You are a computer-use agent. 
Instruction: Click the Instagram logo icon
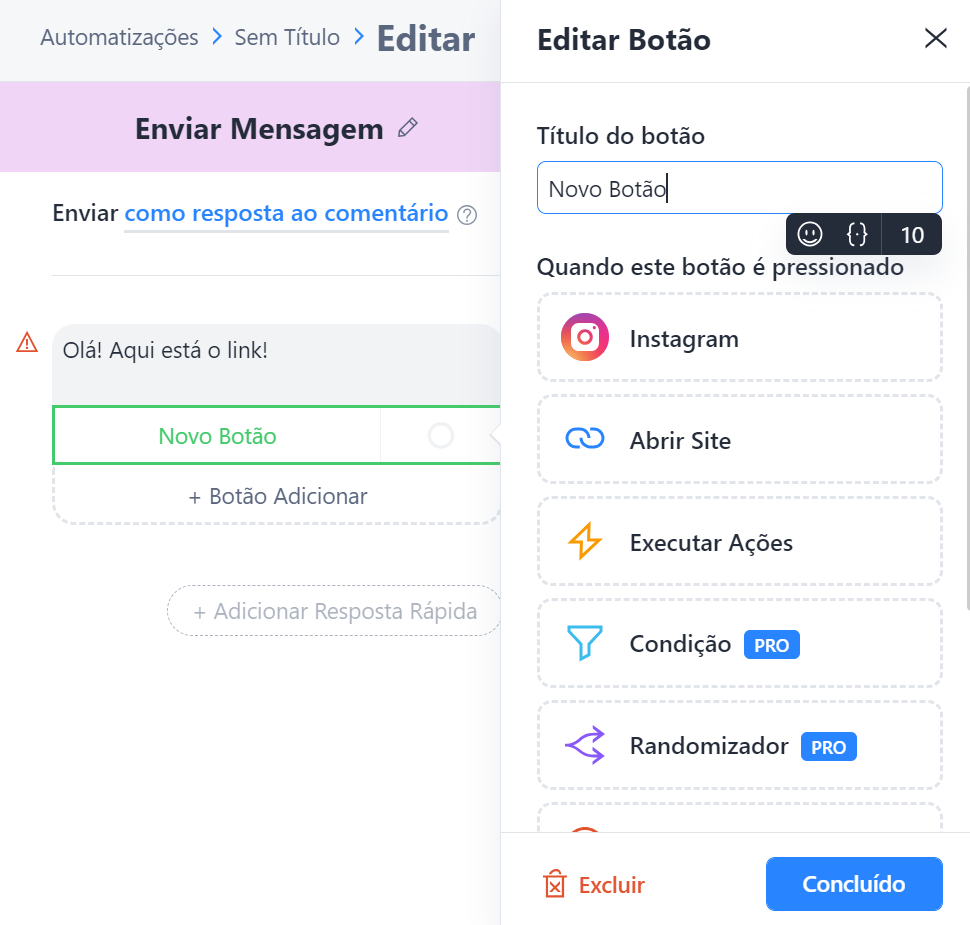pyautogui.click(x=585, y=337)
